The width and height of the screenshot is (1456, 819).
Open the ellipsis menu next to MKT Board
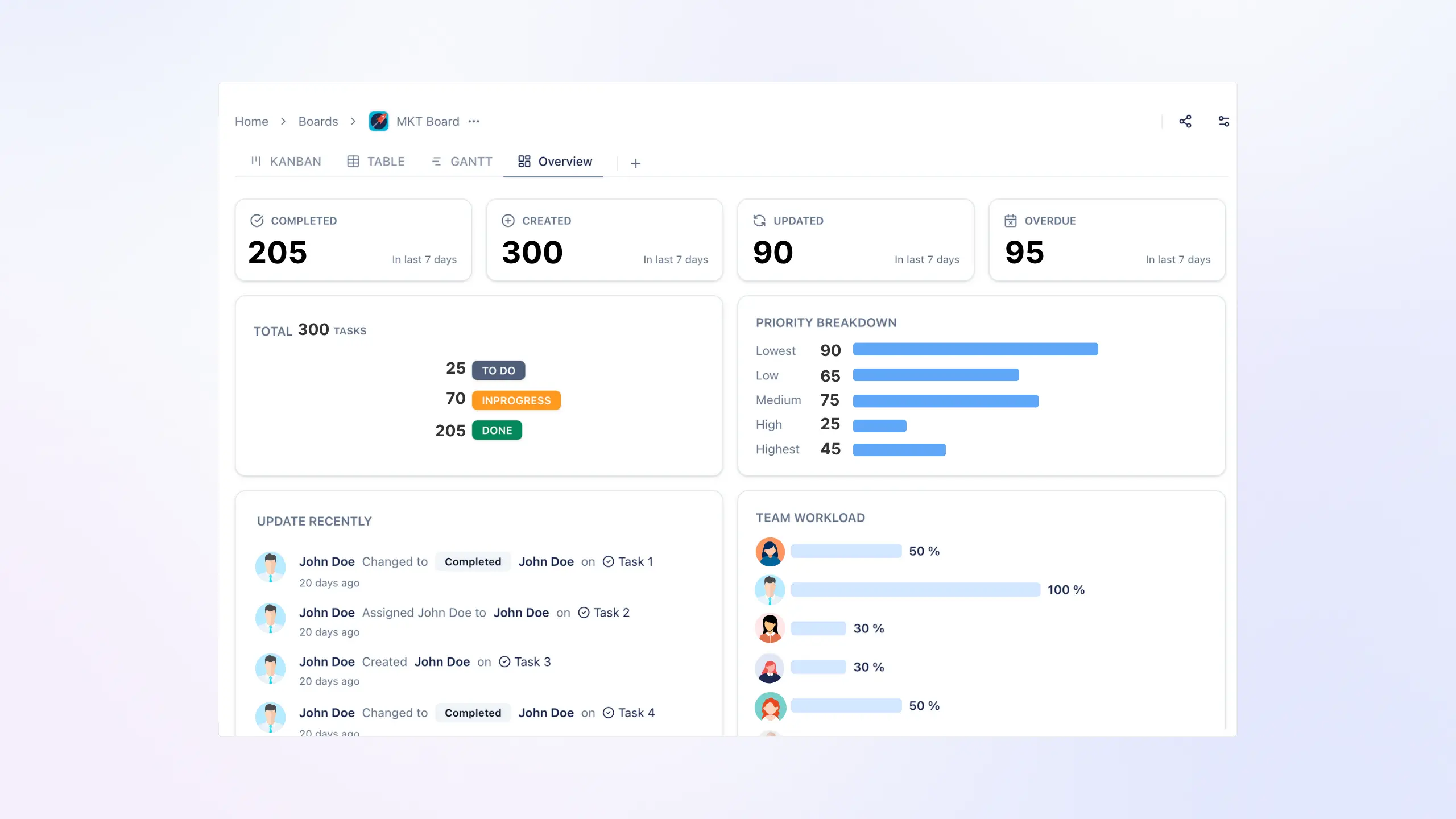[x=475, y=121]
